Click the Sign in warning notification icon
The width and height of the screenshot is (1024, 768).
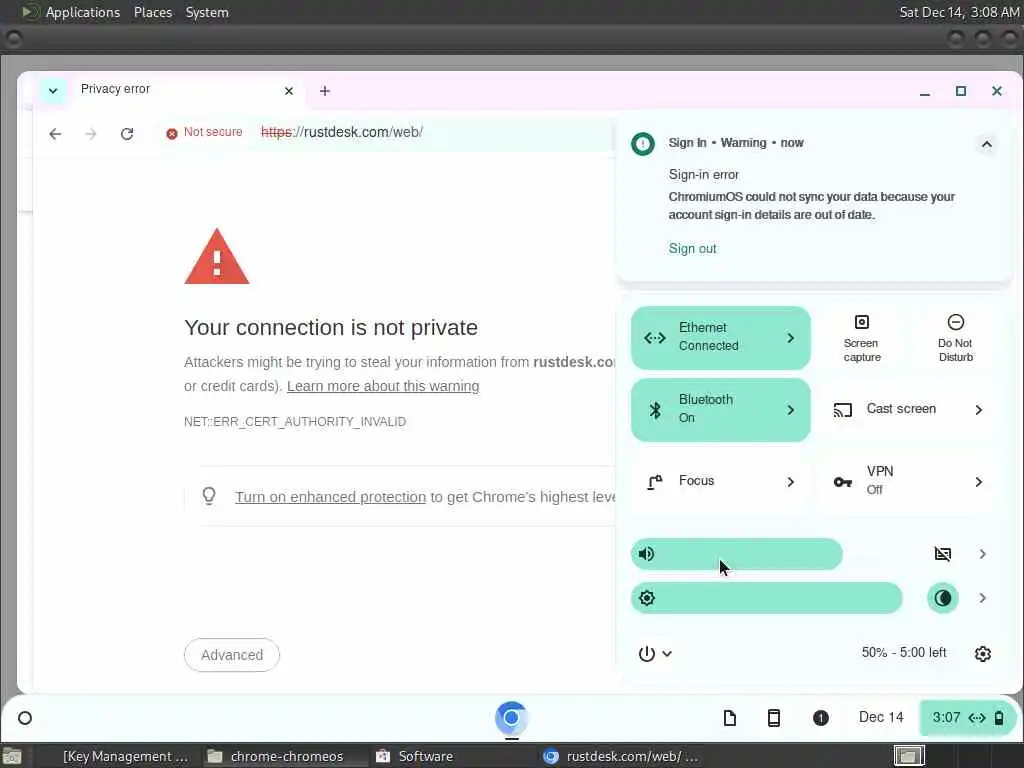[x=643, y=144]
